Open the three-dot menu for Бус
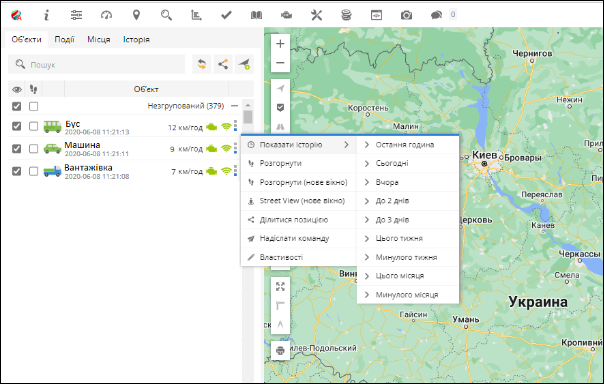This screenshot has width=605, height=384. click(235, 126)
